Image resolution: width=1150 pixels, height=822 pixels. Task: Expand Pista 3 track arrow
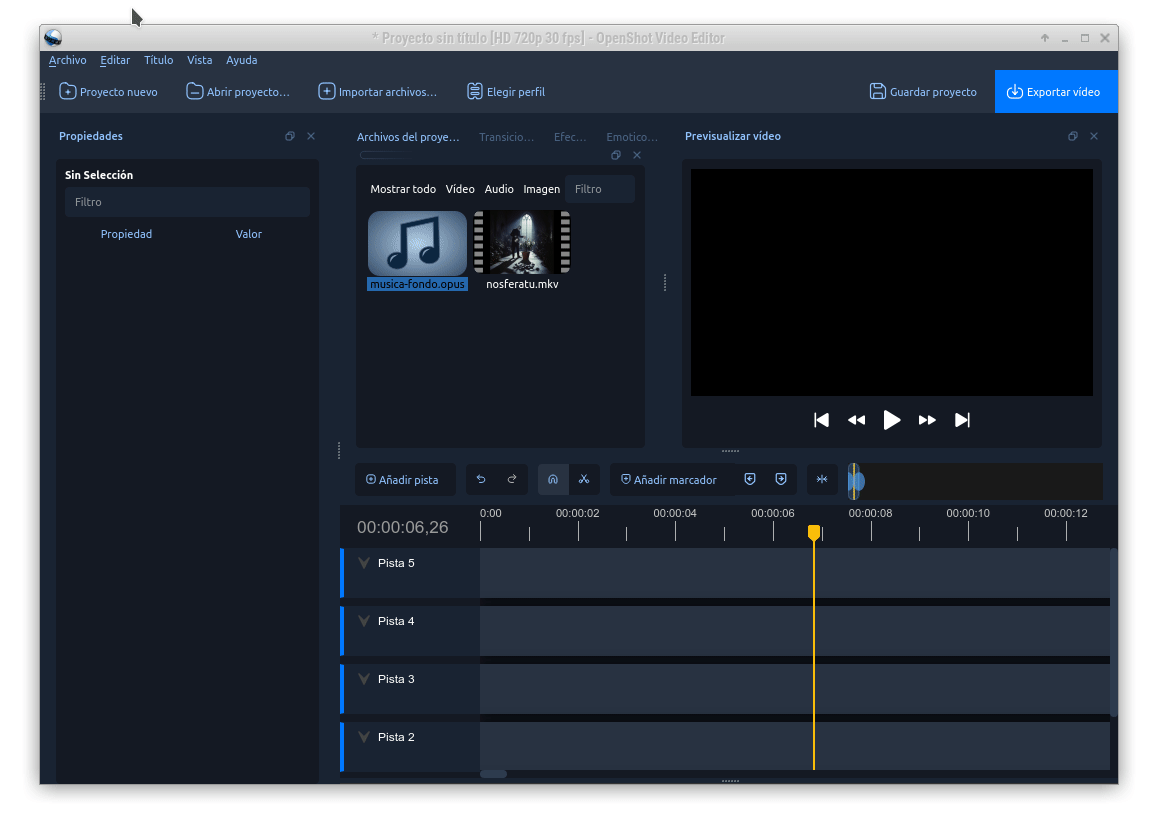click(364, 680)
